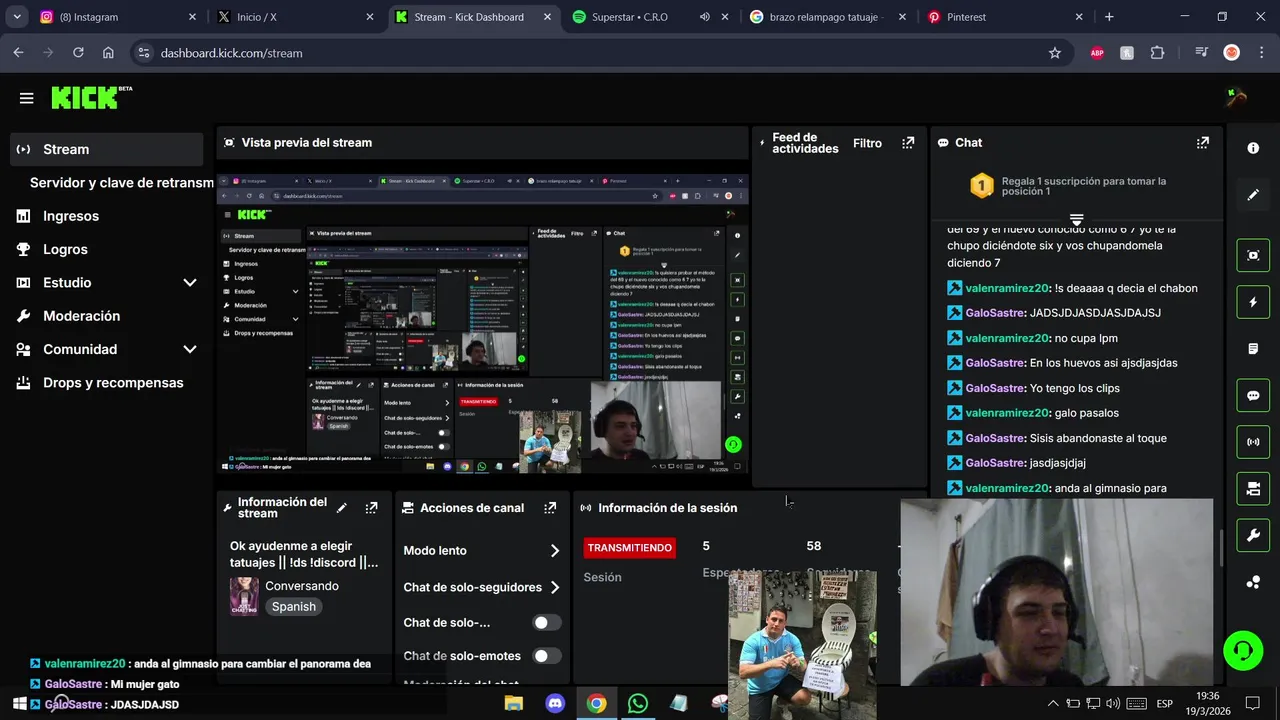Open Discord from the taskbar

(x=555, y=704)
